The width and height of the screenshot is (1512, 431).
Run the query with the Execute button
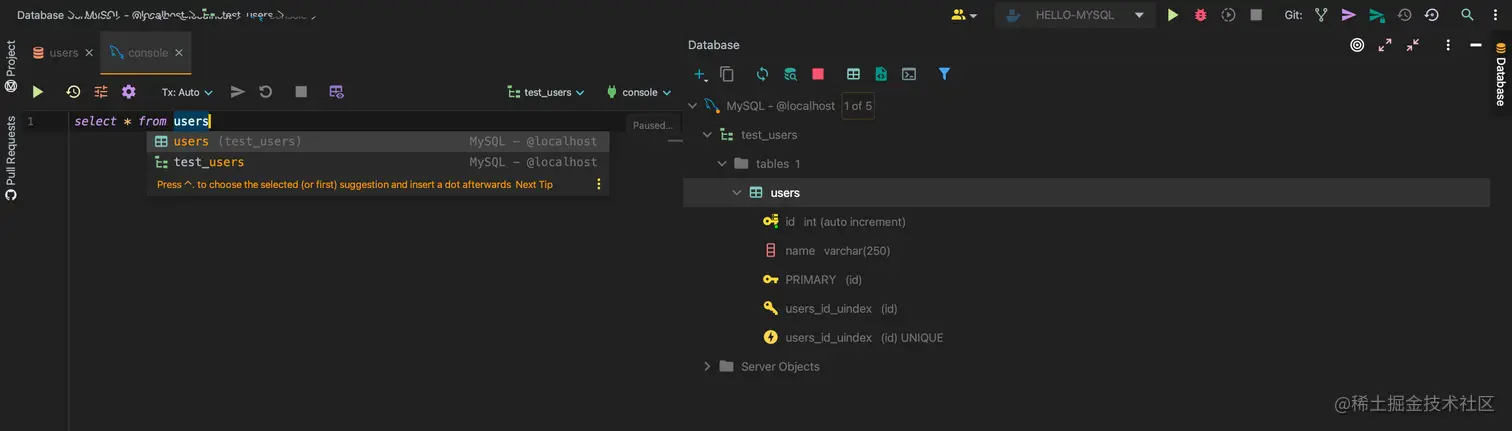pos(38,92)
